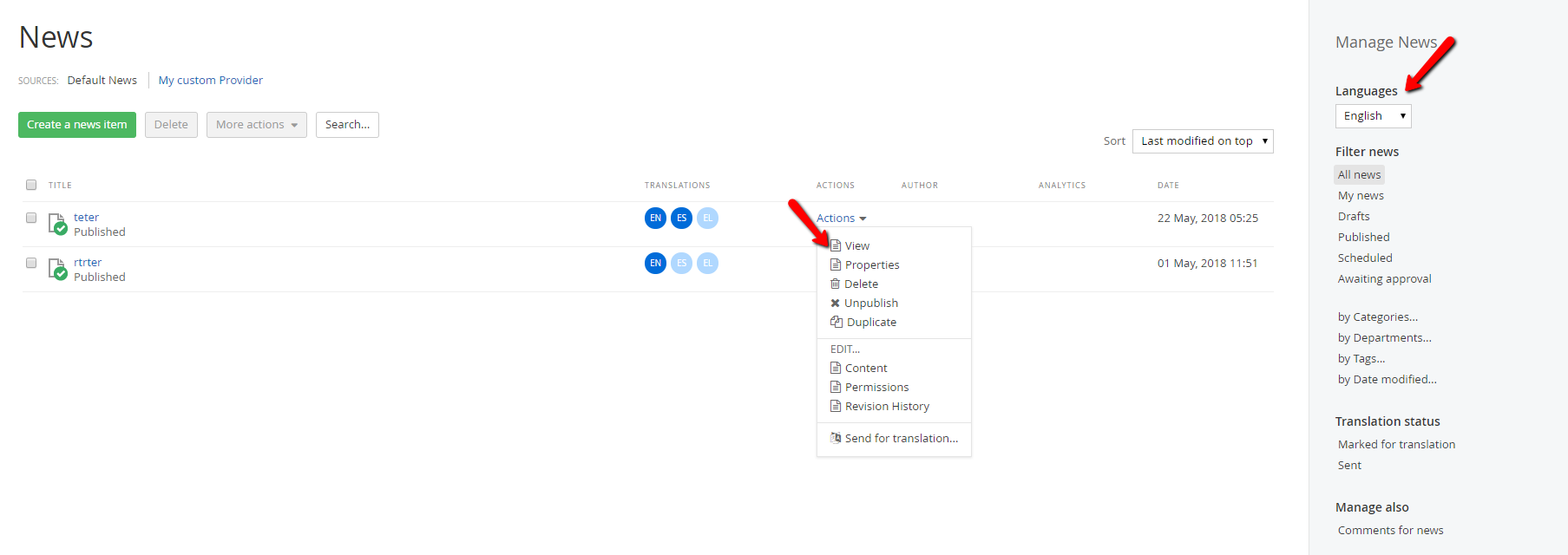The image size is (1568, 555).
Task: Check the box for the rtrter news item
Action: [x=31, y=263]
